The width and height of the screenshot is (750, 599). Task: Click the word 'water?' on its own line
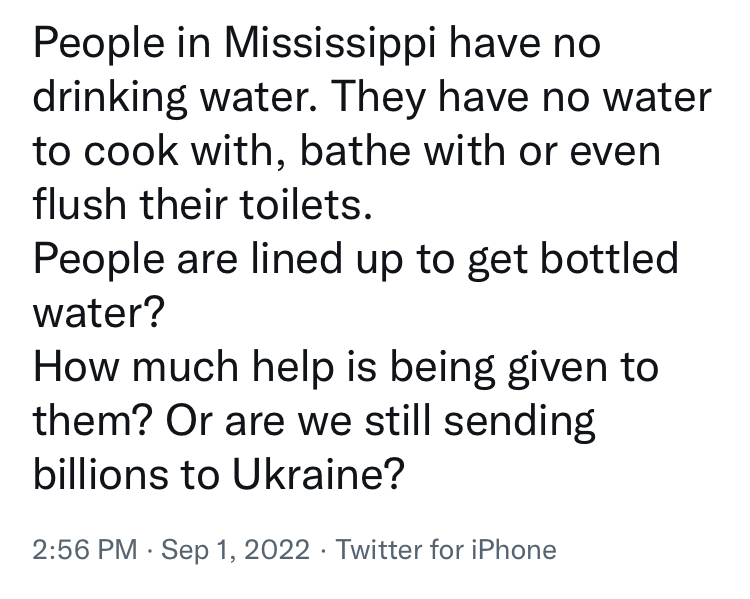[99, 313]
